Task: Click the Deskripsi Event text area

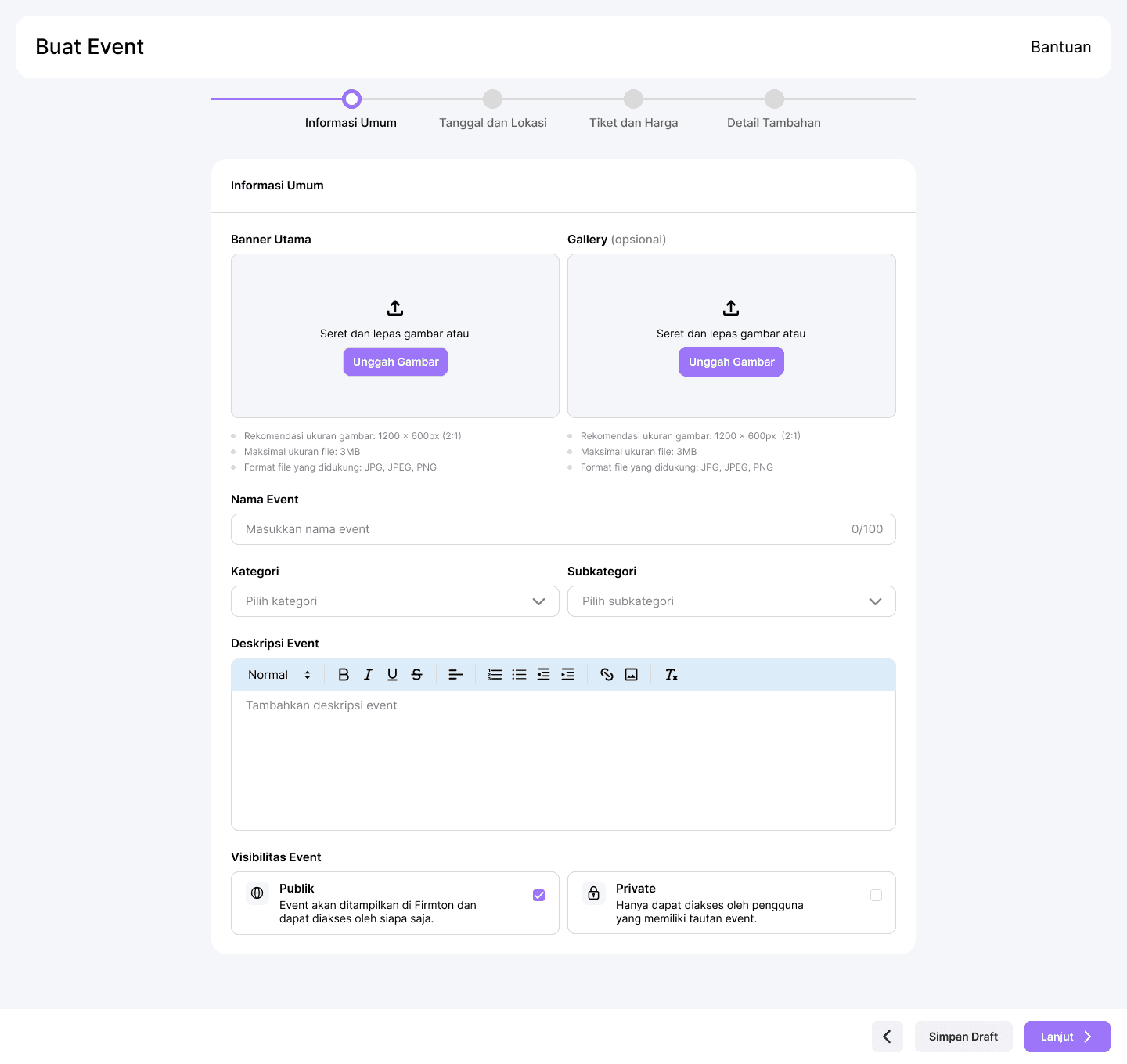Action: tap(563, 760)
